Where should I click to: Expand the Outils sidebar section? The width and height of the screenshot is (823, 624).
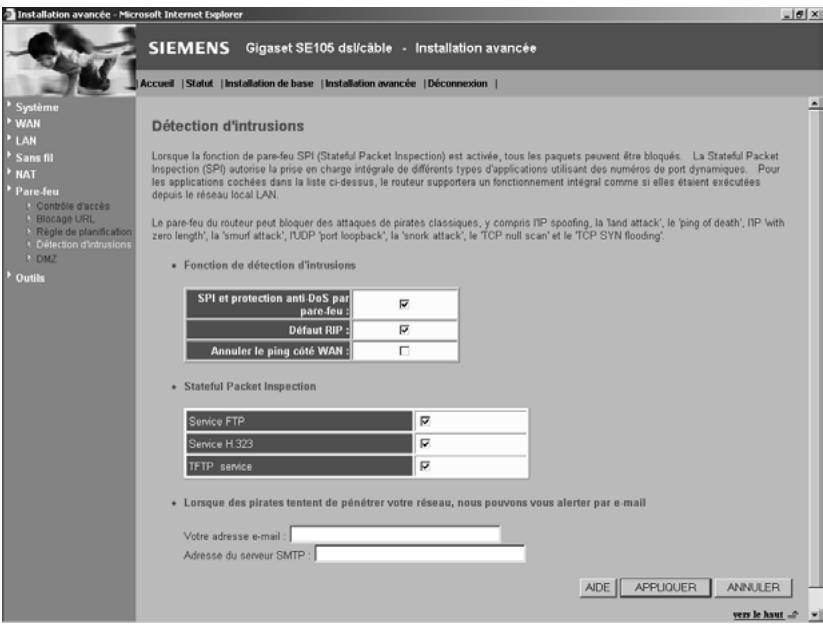point(30,278)
